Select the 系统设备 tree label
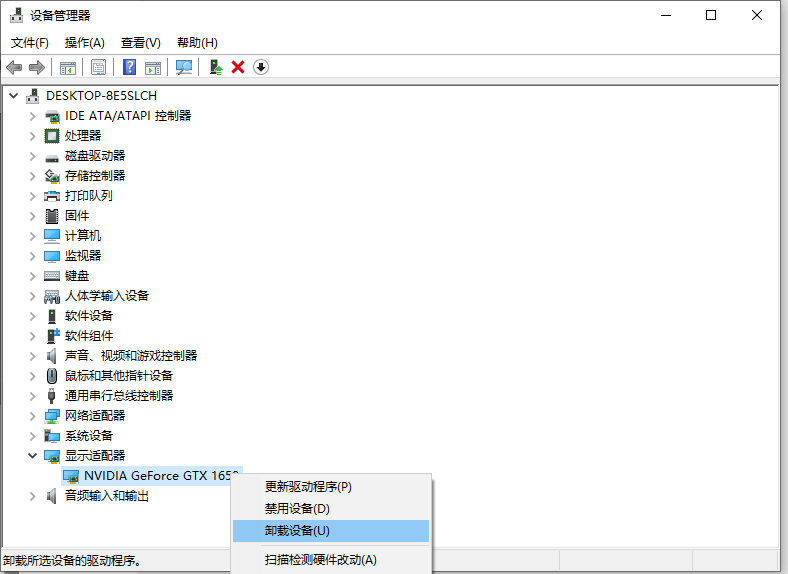This screenshot has width=788, height=574. (89, 436)
